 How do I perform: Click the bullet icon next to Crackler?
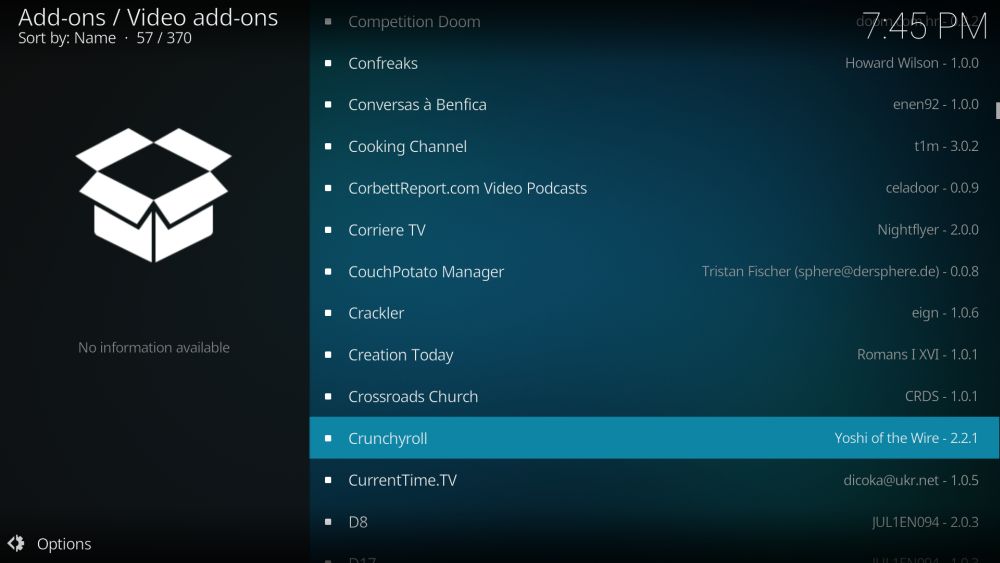328,313
